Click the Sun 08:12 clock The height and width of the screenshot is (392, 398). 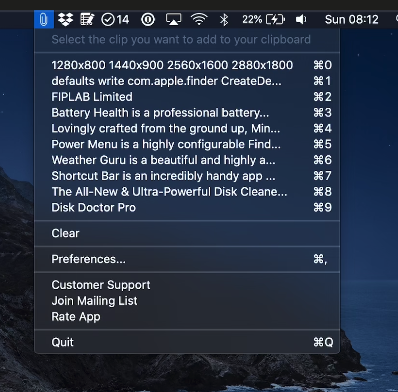pos(352,20)
